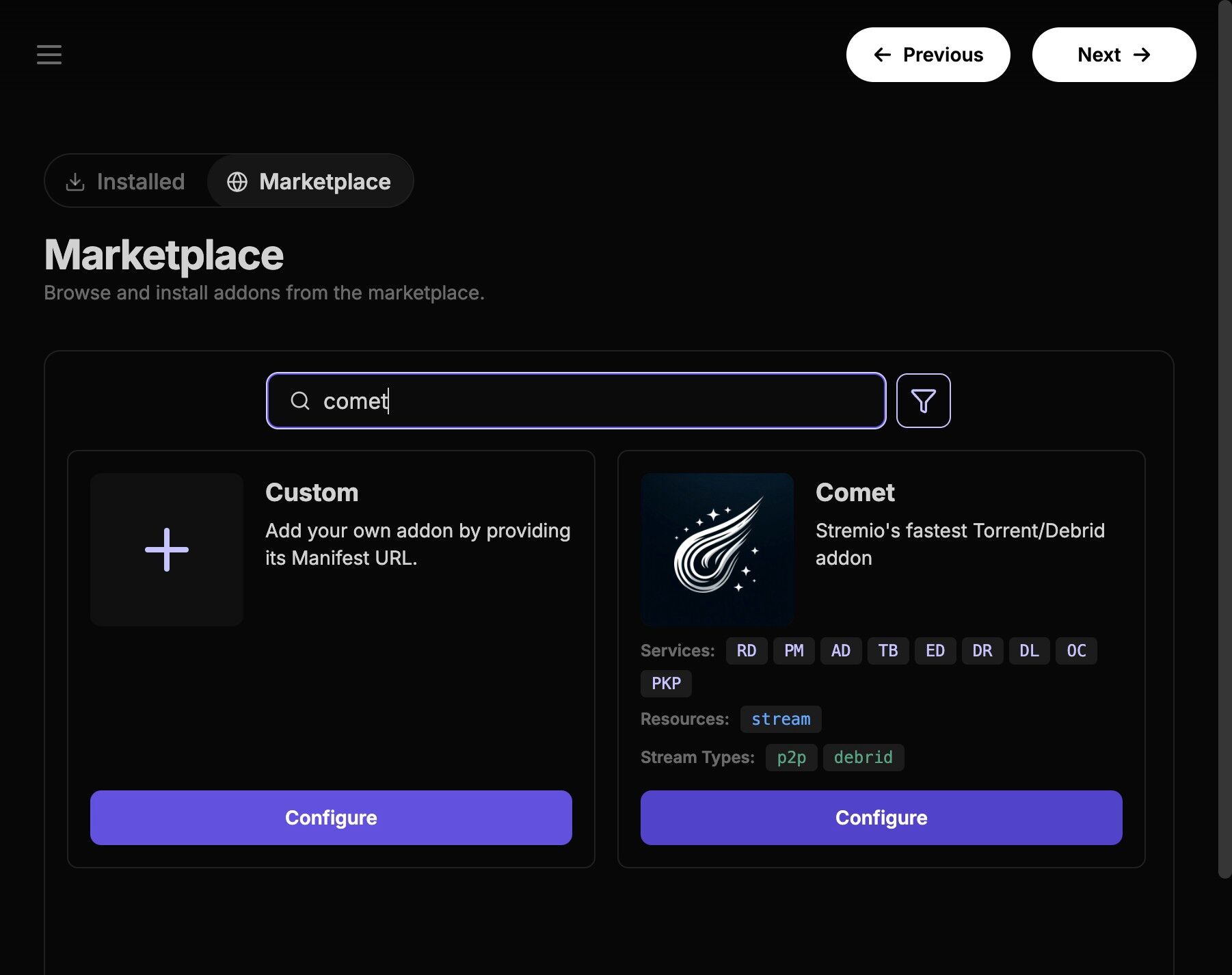Click the Comet addon logo

(717, 550)
